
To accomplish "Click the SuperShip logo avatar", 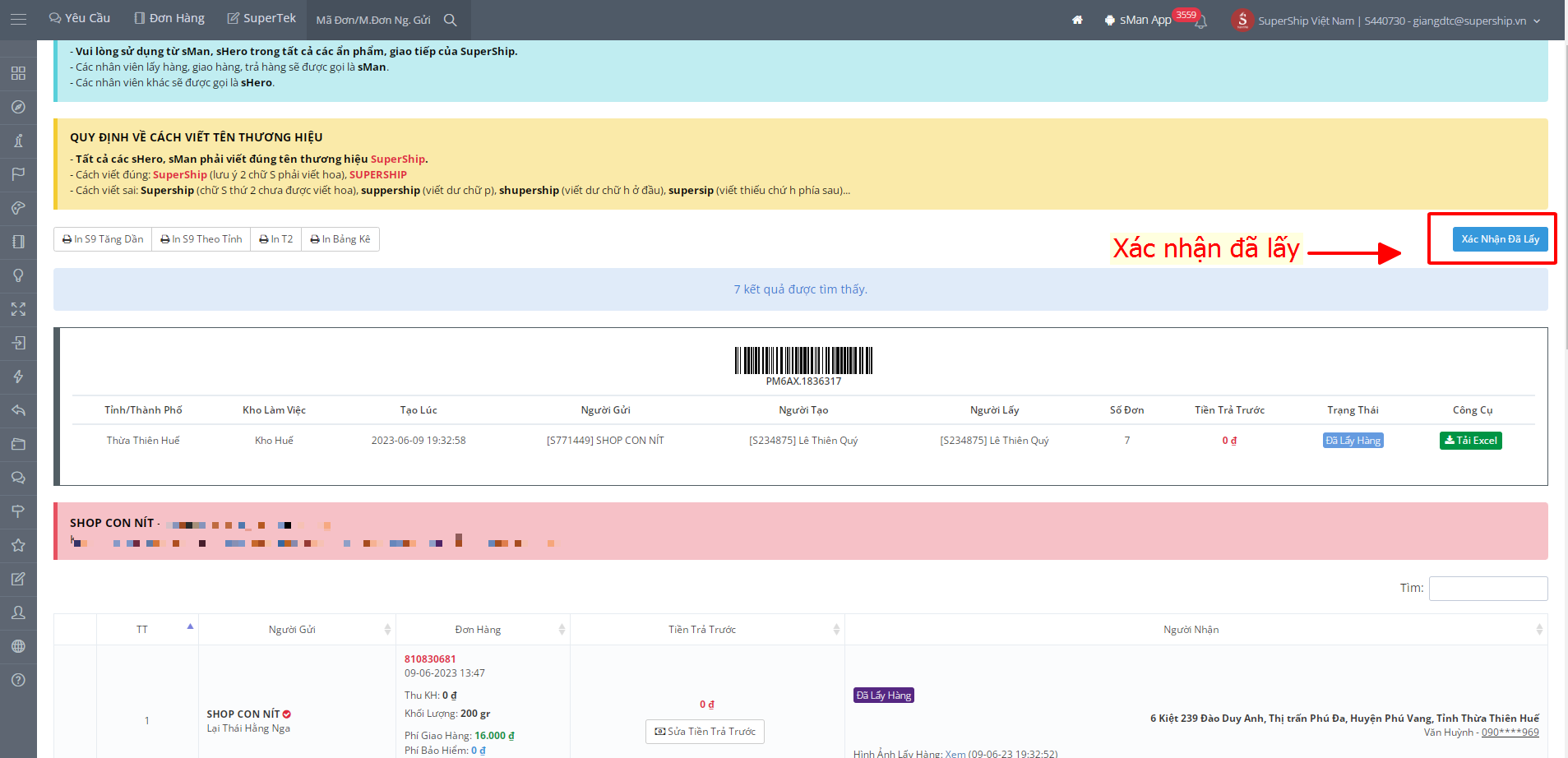I will [x=1242, y=20].
